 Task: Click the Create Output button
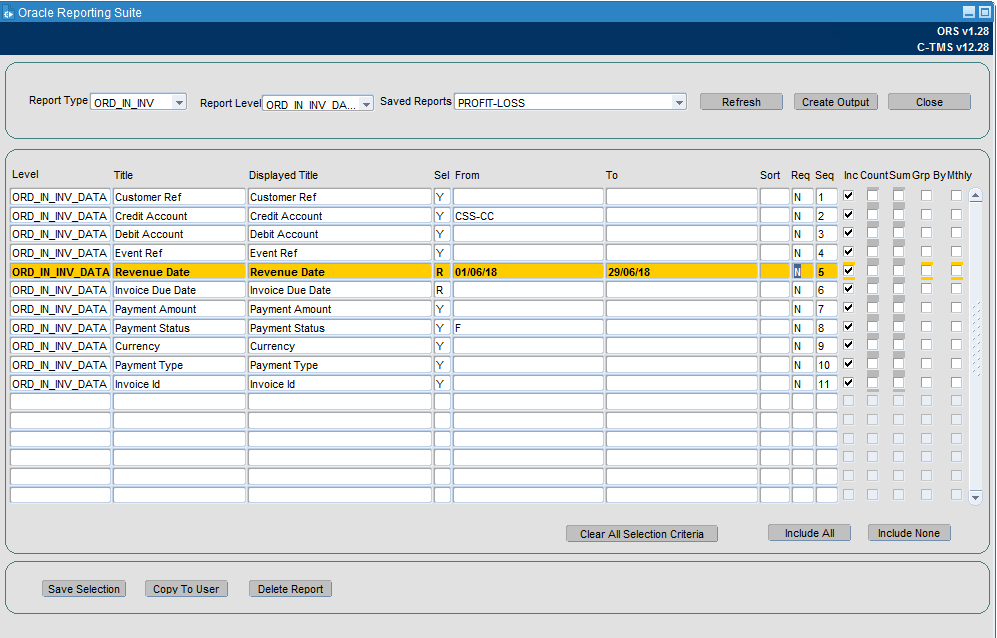pyautogui.click(x=835, y=102)
